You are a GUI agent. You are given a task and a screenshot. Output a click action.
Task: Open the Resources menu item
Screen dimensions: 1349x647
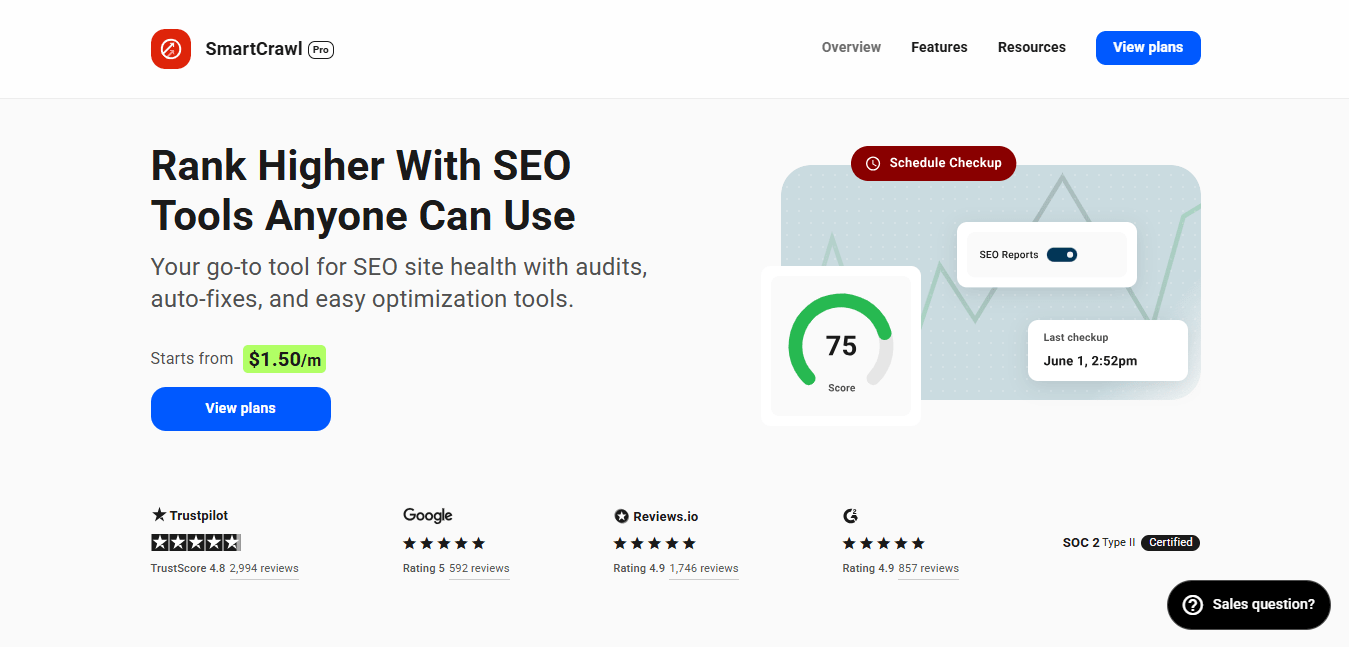(x=1032, y=47)
